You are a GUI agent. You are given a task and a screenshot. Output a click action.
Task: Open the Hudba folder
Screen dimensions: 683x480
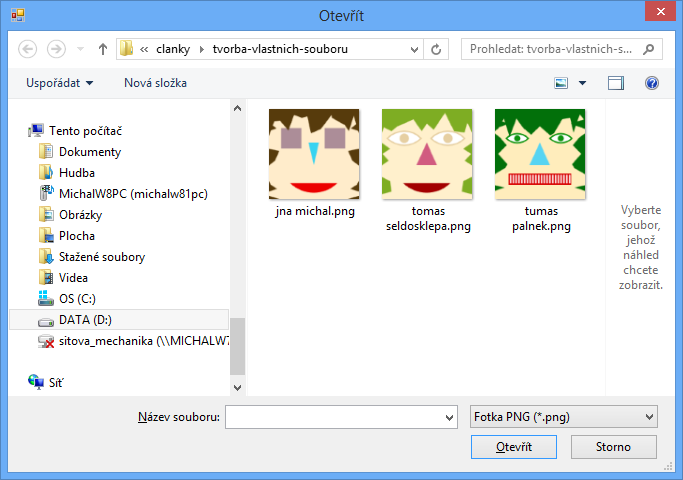(77, 172)
